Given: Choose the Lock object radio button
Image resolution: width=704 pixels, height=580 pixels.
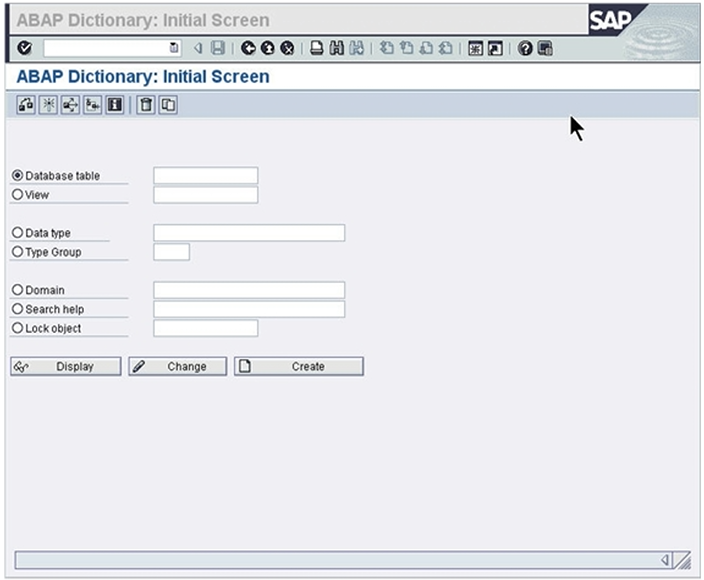Looking at the screenshot, I should [x=17, y=328].
